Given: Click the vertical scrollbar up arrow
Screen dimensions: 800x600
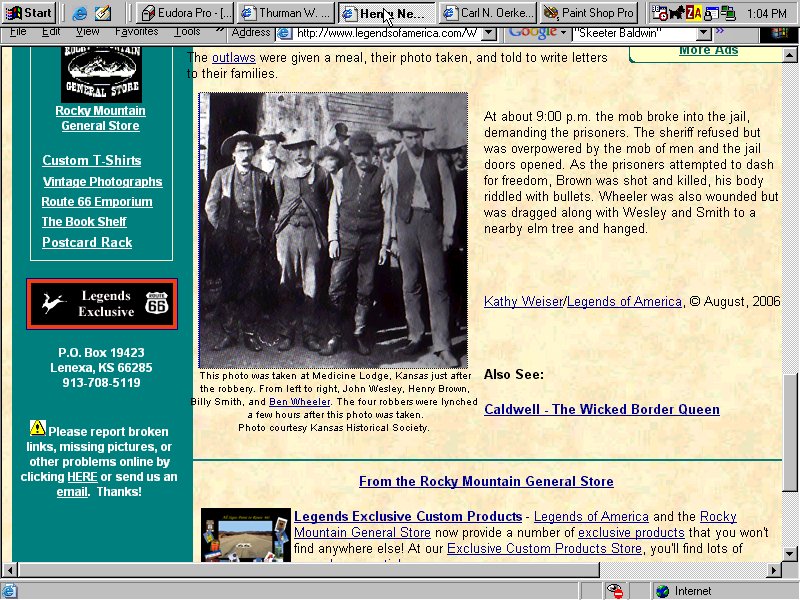Looking at the screenshot, I should pyautogui.click(x=790, y=55).
